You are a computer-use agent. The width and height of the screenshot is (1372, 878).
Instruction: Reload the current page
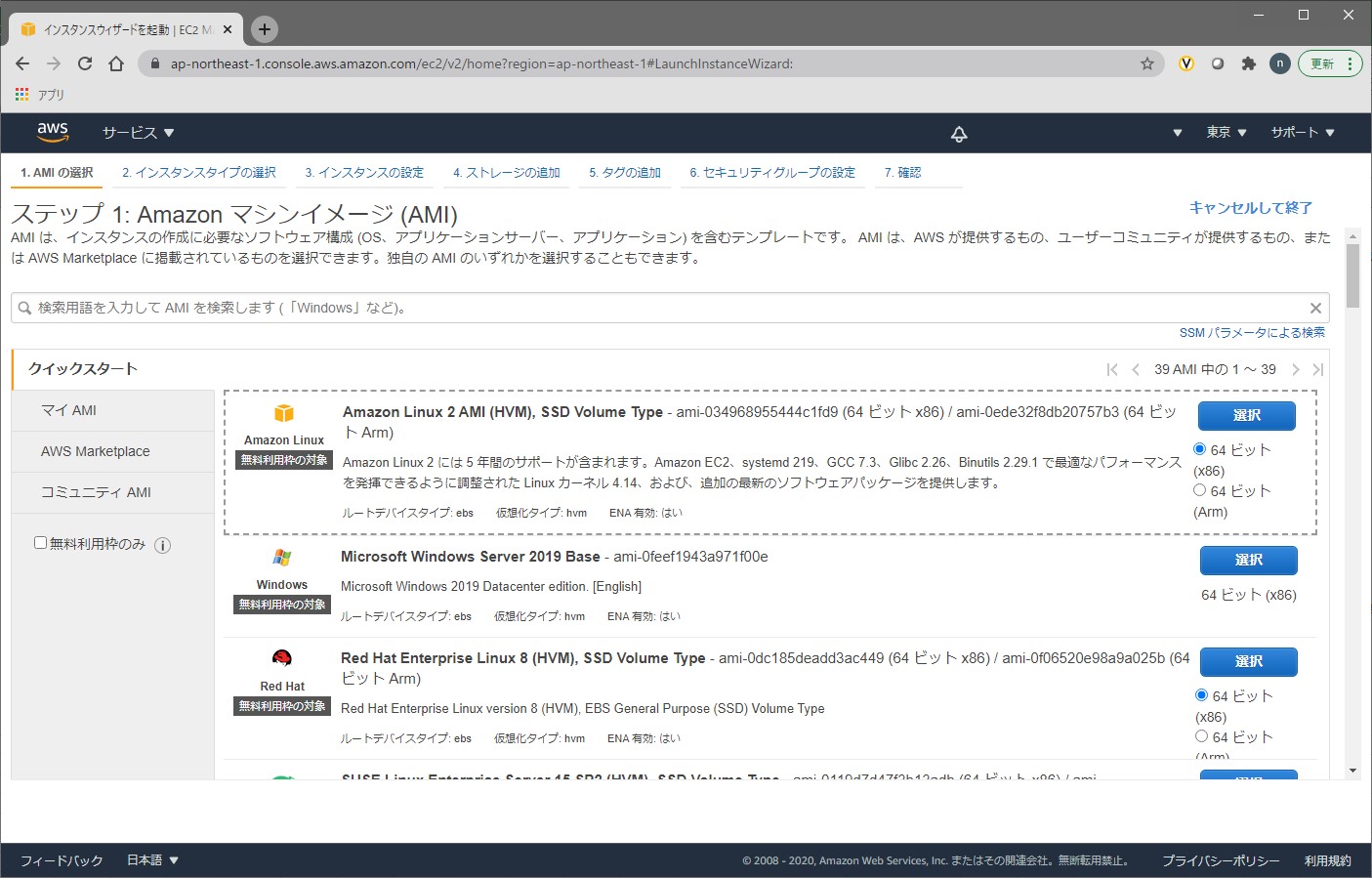(x=85, y=63)
